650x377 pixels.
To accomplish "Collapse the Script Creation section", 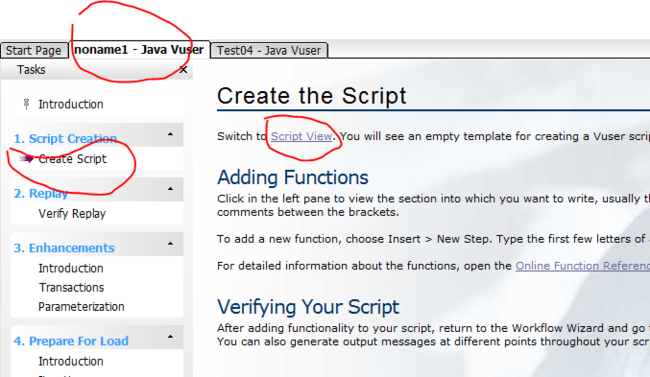I will click(x=170, y=134).
